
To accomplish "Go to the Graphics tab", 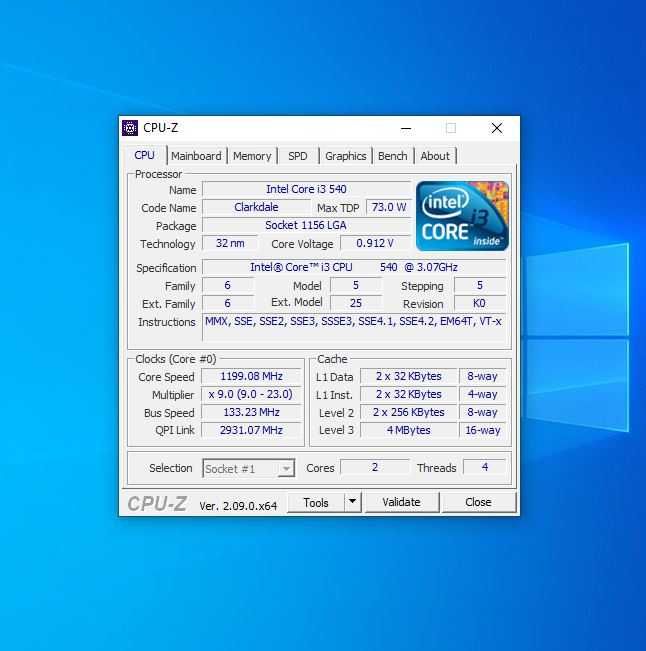I will [345, 156].
